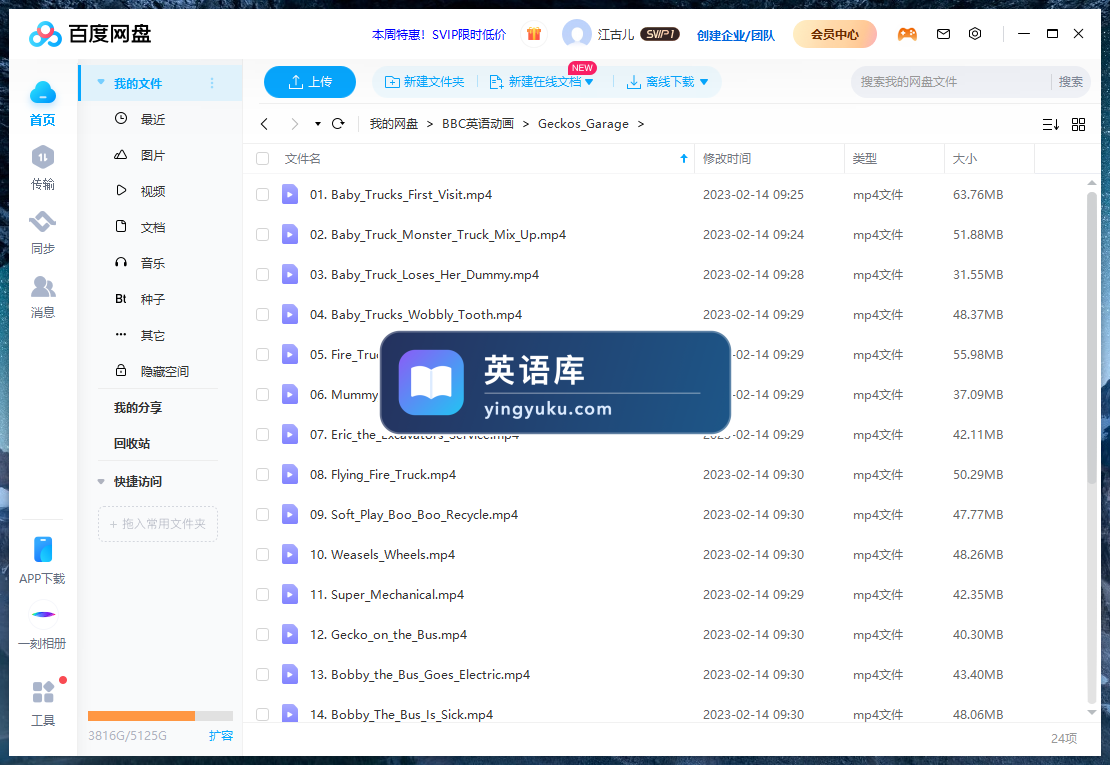Check the box for 02. Baby_Truck_Monster_Truck_Mix_Up.mp4

pos(263,234)
